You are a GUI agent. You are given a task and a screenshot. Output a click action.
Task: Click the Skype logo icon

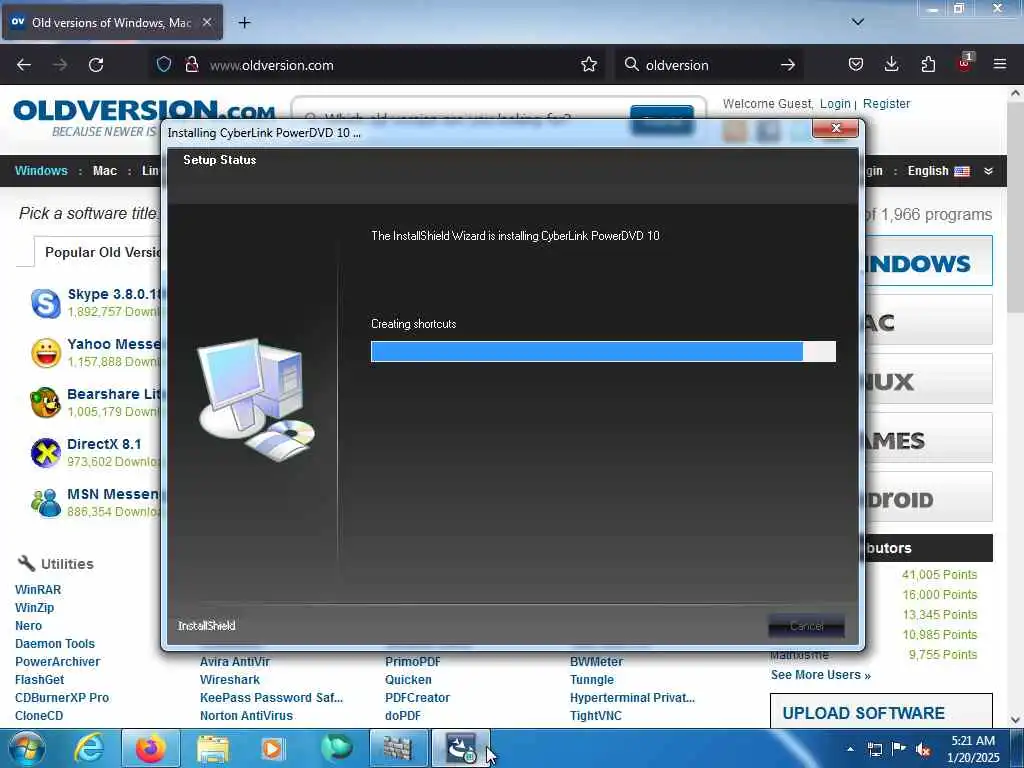(x=46, y=303)
